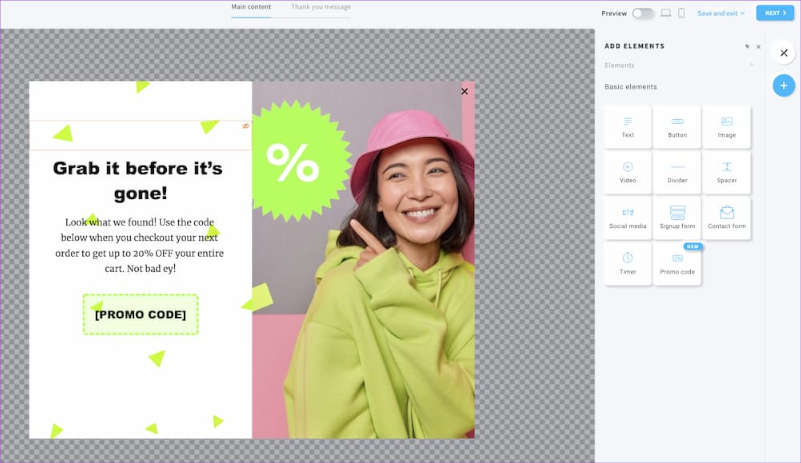Select the [PROMO CODE] box in popup
Screen dimensions: 801x463
tap(140, 314)
